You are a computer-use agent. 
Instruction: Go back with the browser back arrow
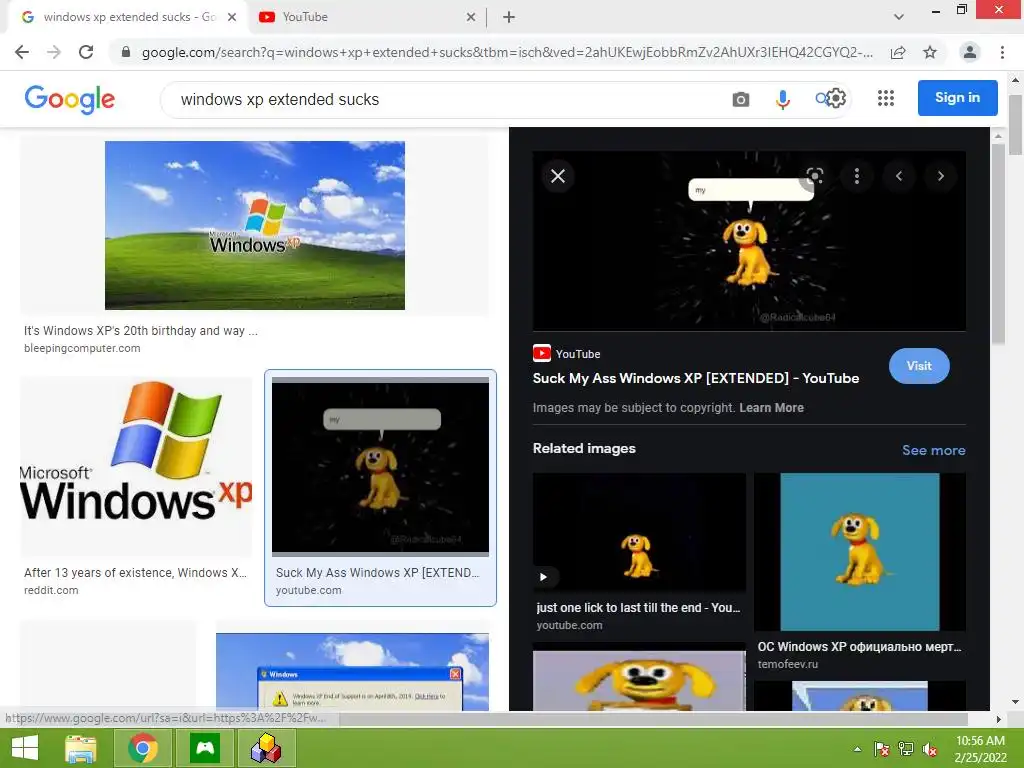tap(22, 52)
